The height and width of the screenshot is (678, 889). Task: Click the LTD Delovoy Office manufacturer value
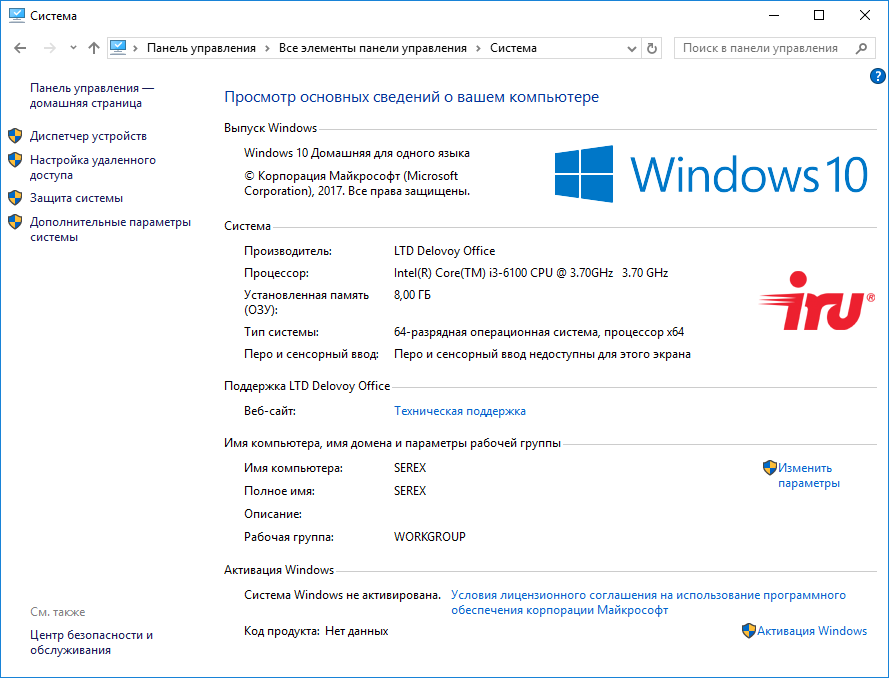tap(444, 251)
